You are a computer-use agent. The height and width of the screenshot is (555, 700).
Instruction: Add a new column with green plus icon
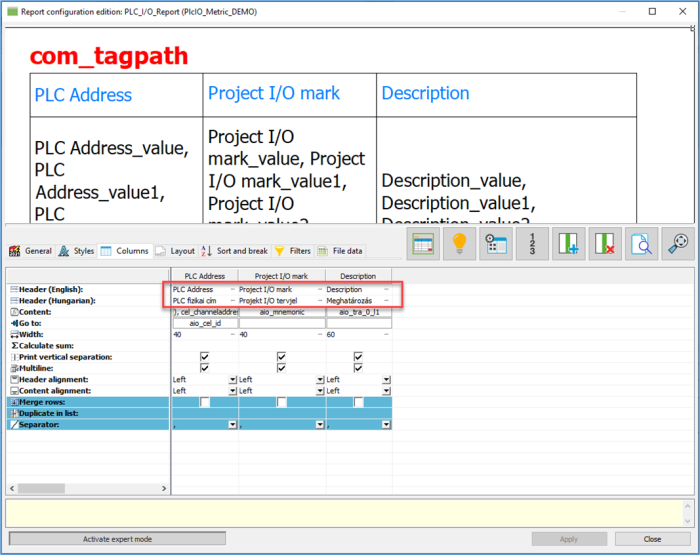(x=568, y=244)
